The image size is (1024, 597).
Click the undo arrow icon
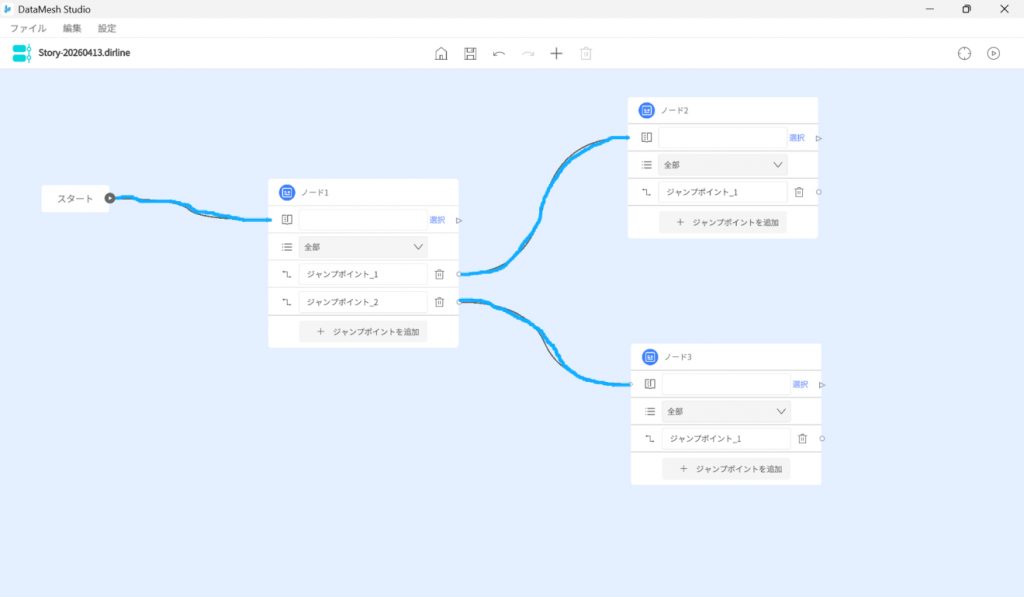[499, 53]
